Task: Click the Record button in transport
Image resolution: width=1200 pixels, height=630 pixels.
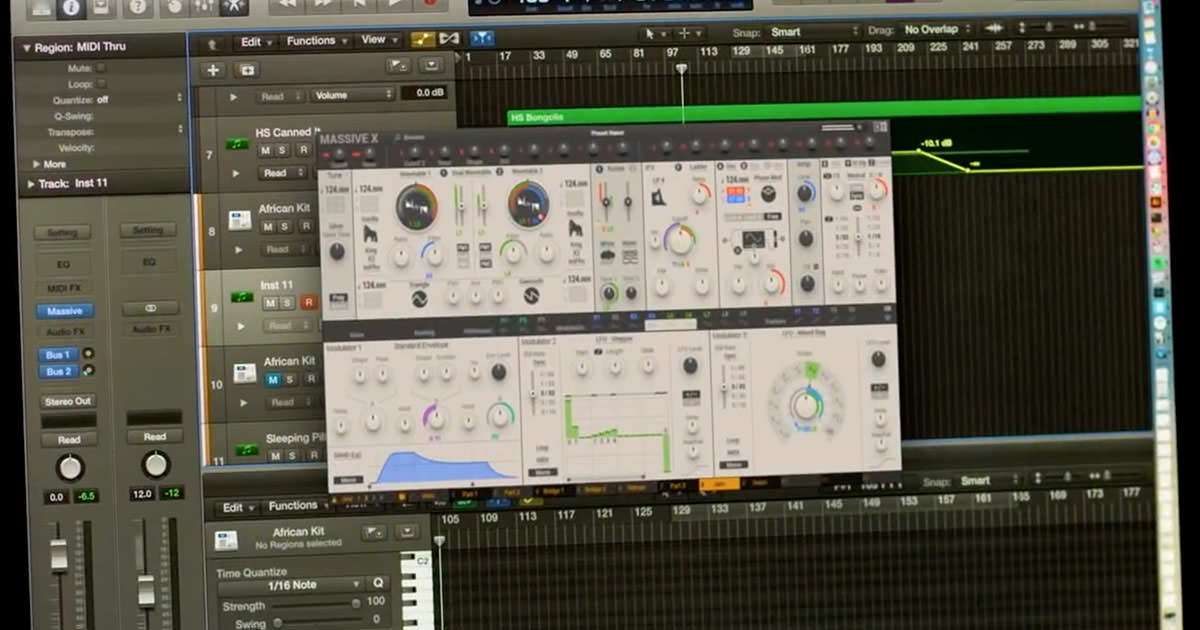Action: pos(430,4)
